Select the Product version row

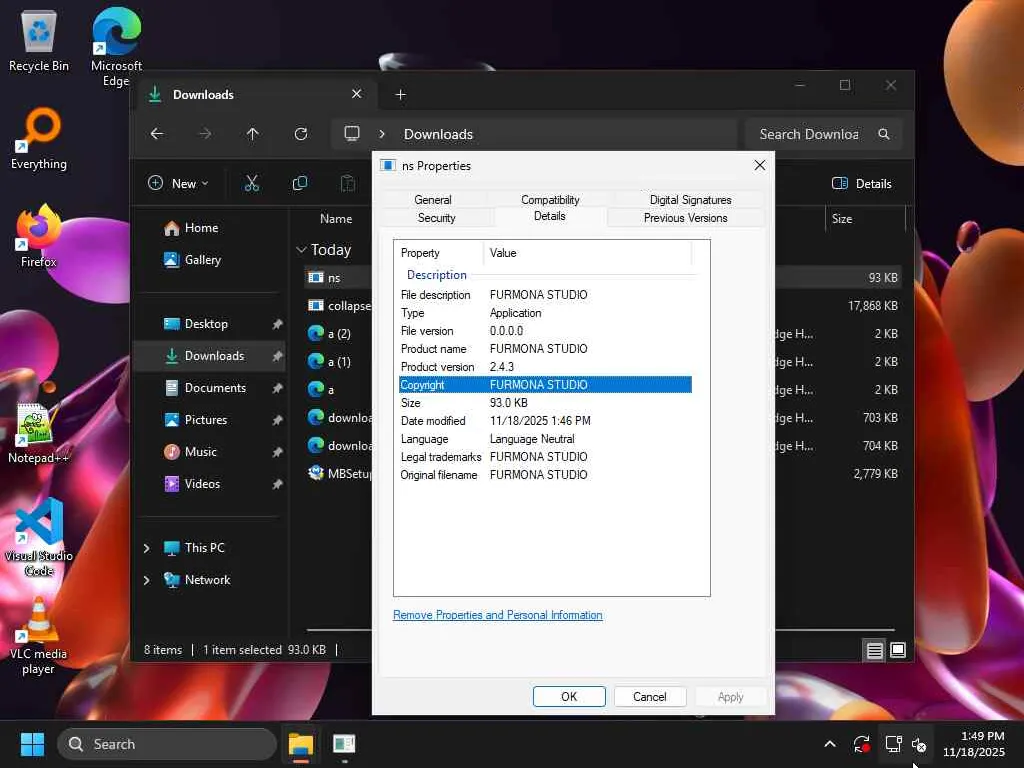click(x=545, y=367)
